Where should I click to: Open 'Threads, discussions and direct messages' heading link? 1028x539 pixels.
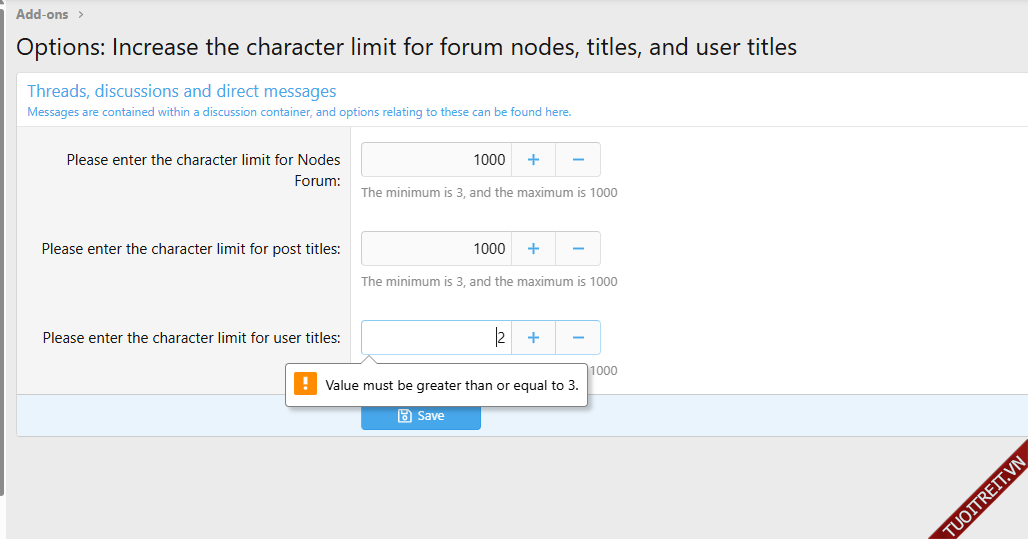coord(181,91)
